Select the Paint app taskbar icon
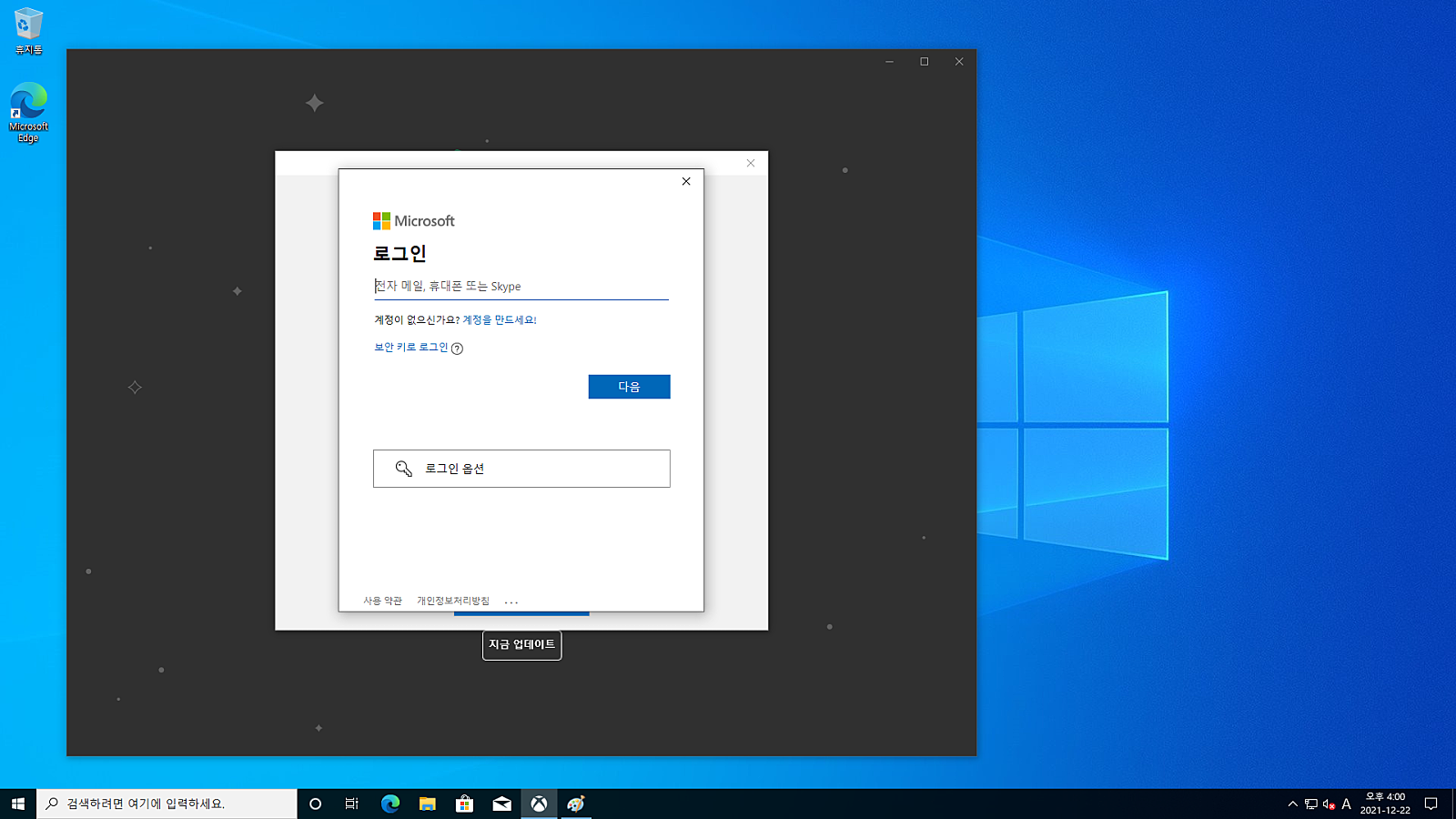The image size is (1456, 819). tap(576, 804)
